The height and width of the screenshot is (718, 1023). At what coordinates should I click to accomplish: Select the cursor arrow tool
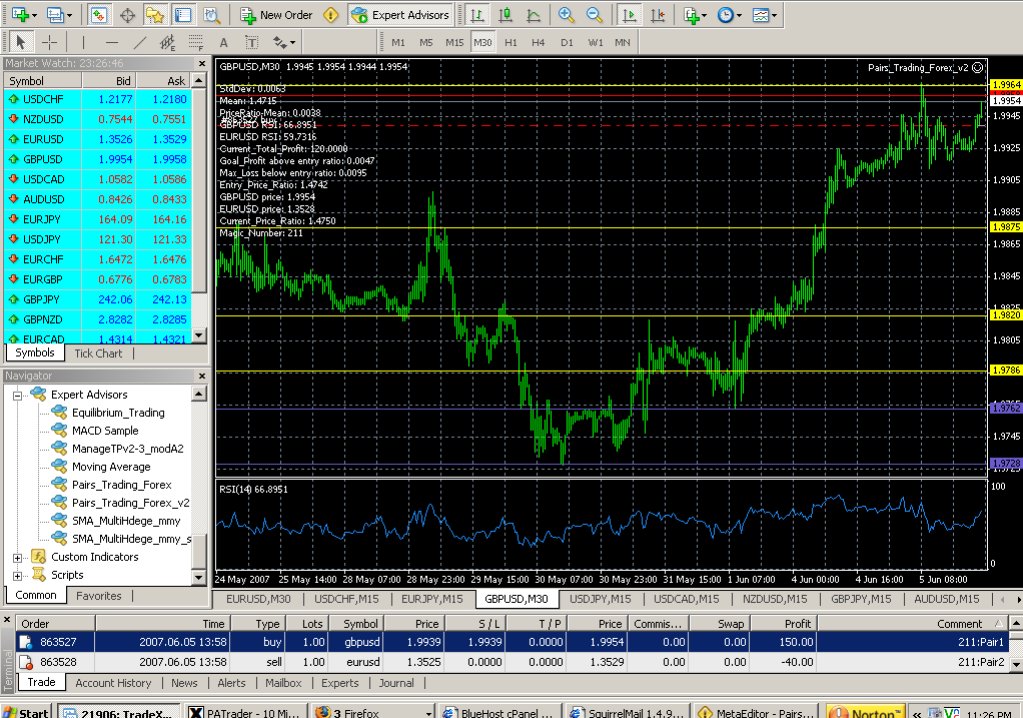point(20,42)
